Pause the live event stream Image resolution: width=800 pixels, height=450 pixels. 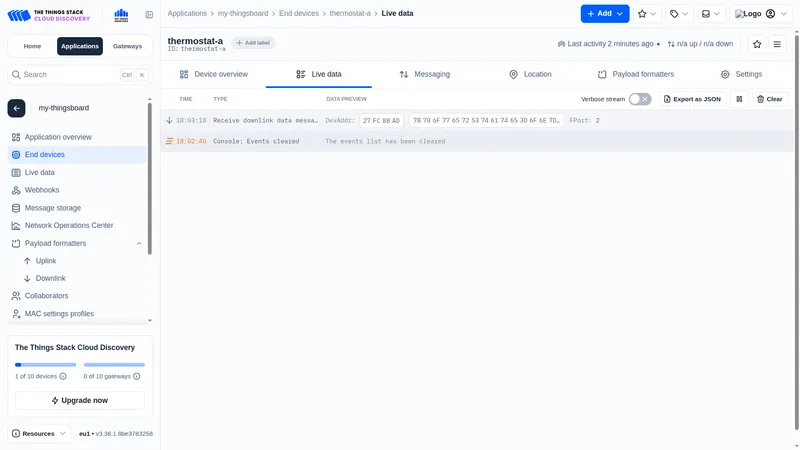739,99
